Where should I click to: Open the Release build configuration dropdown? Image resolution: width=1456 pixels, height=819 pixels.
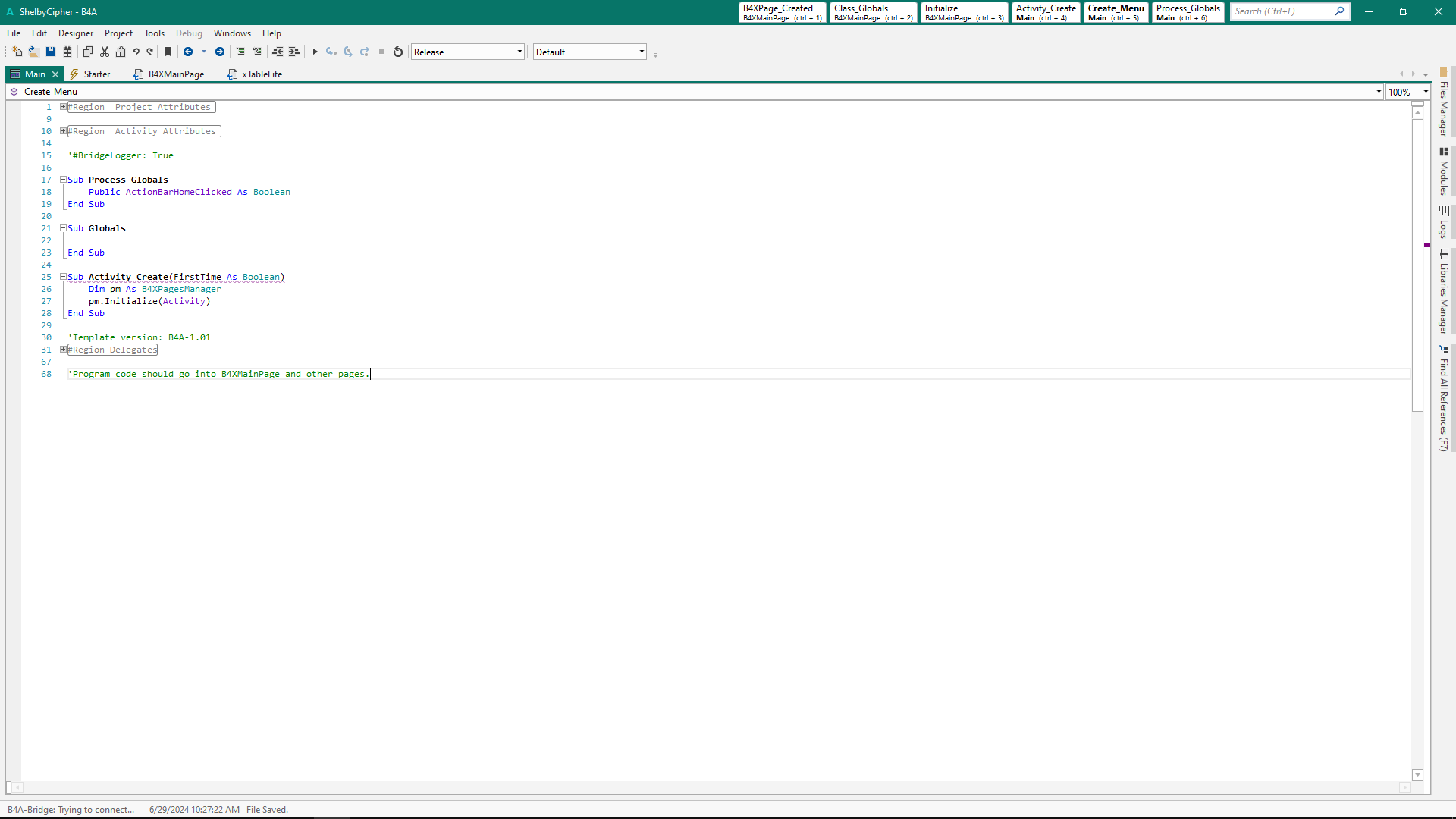click(x=519, y=52)
